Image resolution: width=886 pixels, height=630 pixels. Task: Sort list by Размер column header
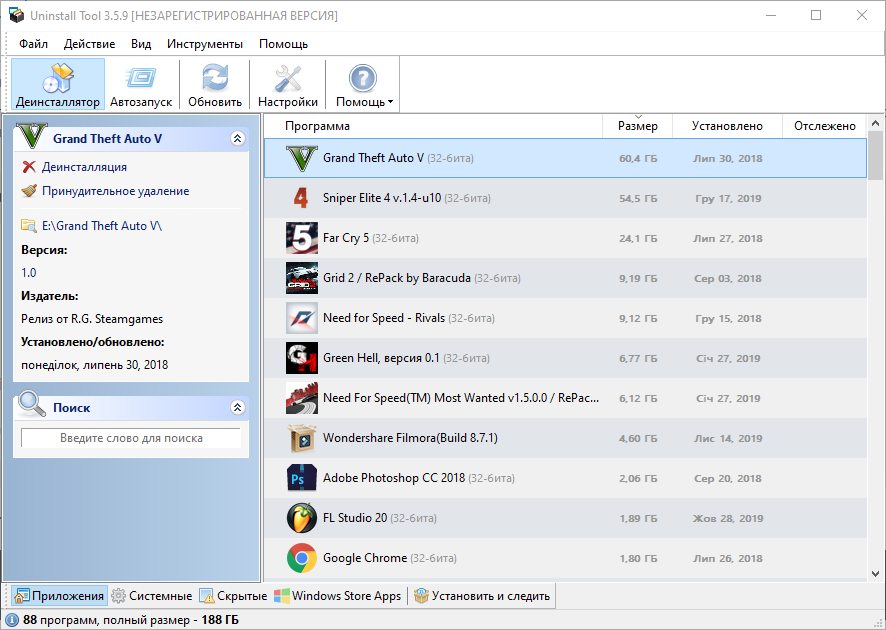[637, 126]
